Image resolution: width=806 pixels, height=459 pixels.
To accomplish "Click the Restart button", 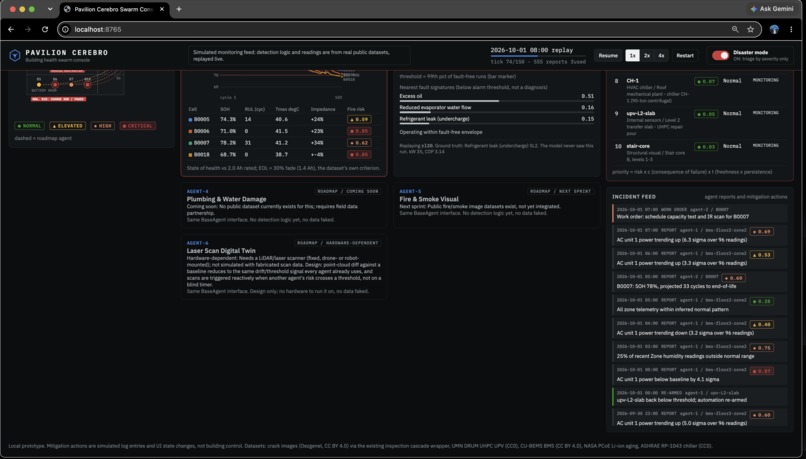I will click(x=685, y=56).
